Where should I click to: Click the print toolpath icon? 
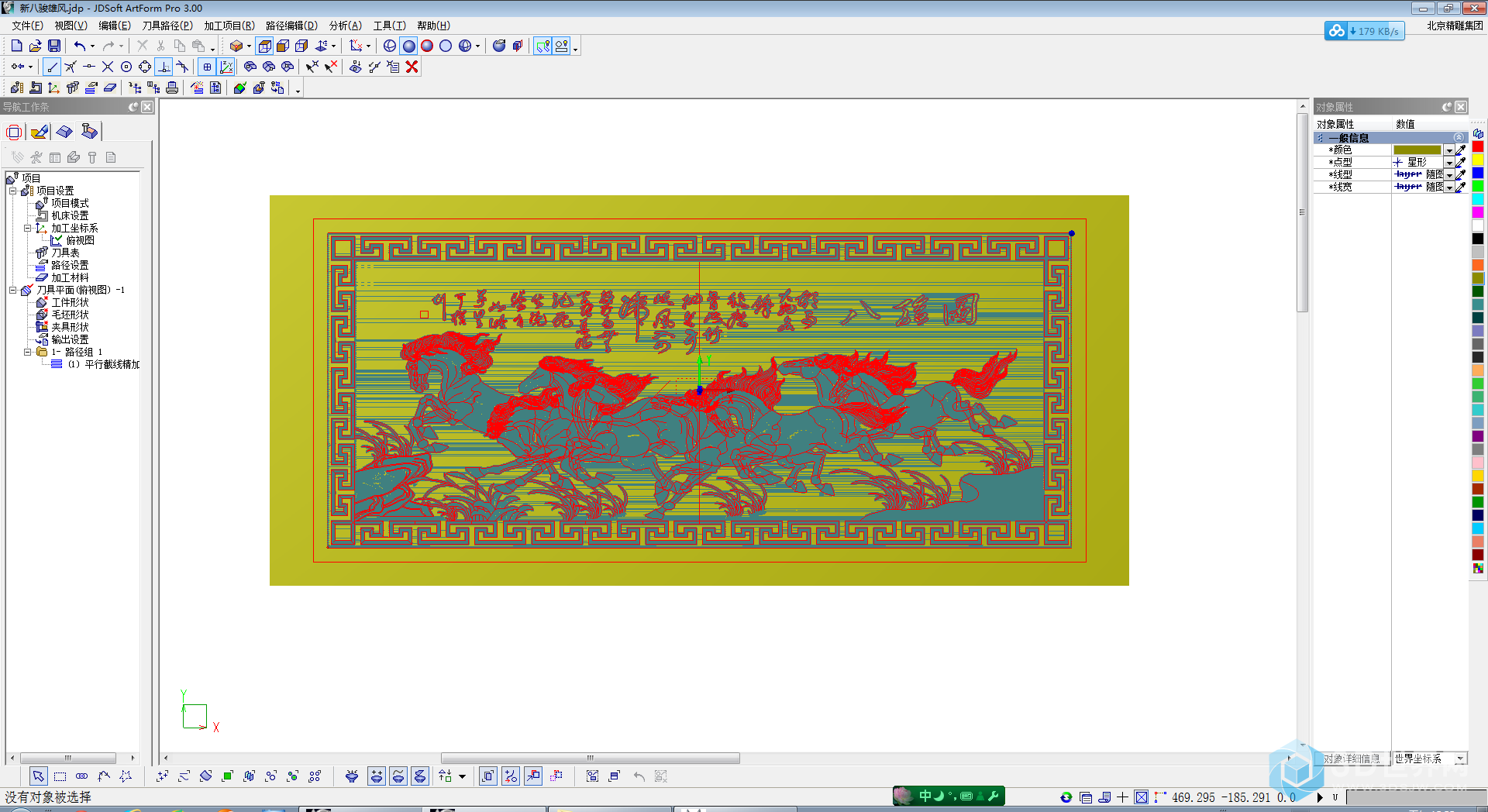[x=172, y=88]
